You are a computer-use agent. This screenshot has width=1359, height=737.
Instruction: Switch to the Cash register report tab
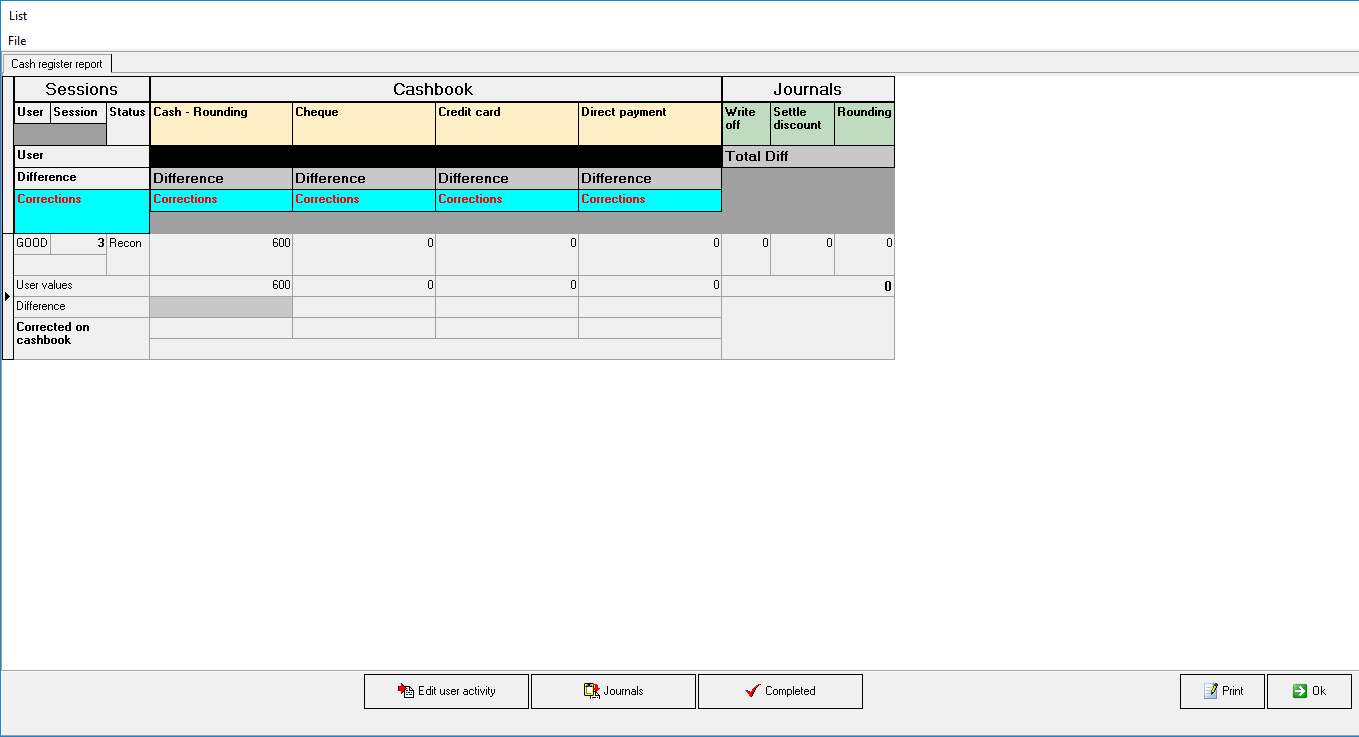tap(57, 64)
